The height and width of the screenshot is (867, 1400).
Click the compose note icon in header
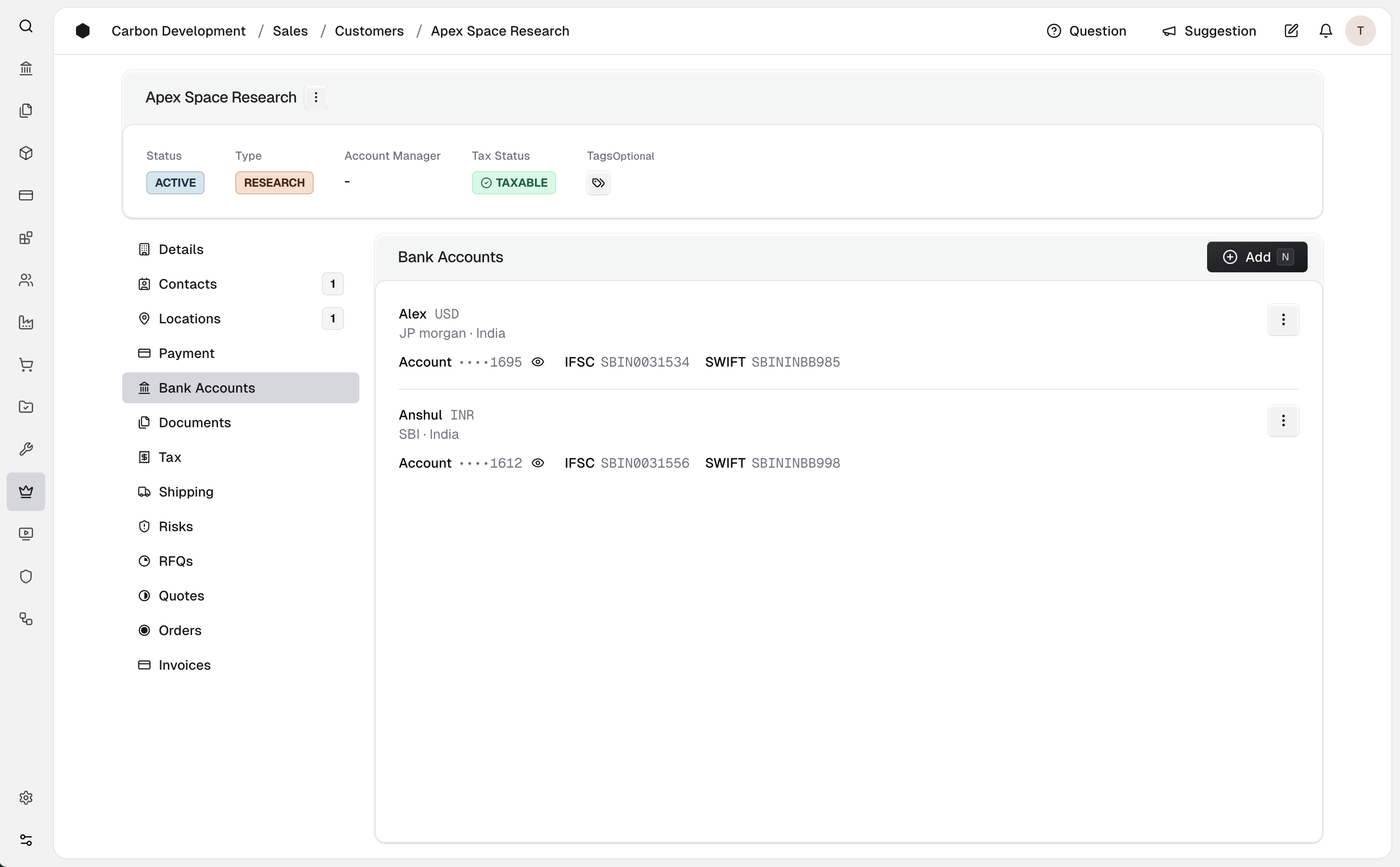tap(1291, 31)
